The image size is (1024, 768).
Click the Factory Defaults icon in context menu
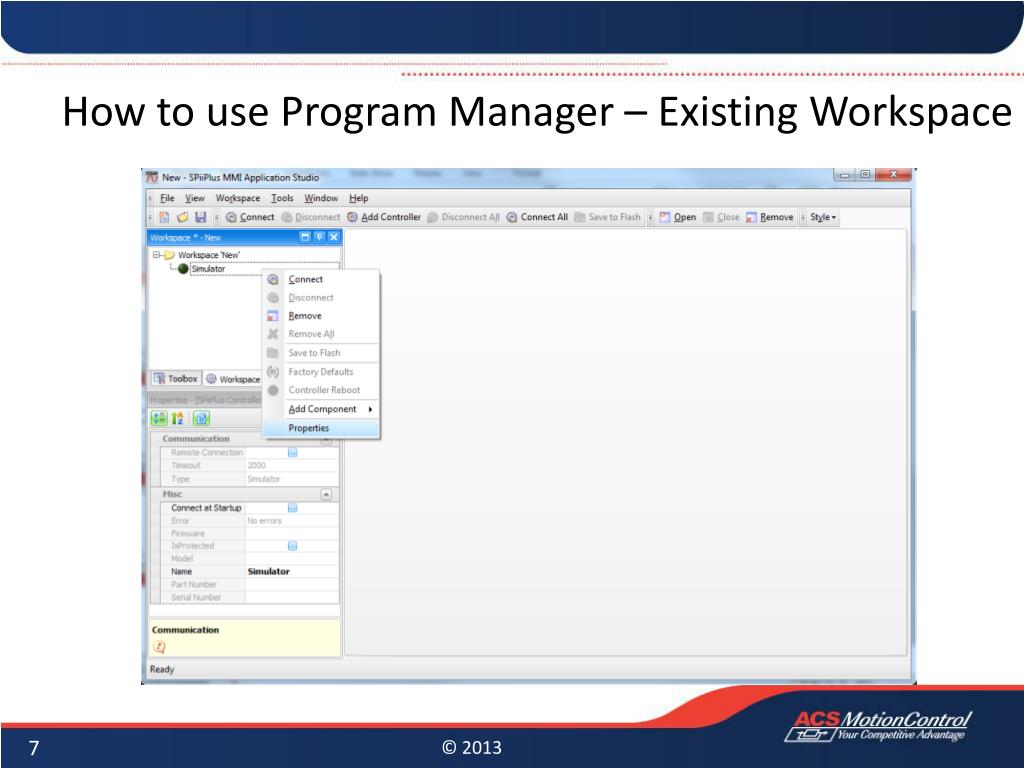click(273, 372)
